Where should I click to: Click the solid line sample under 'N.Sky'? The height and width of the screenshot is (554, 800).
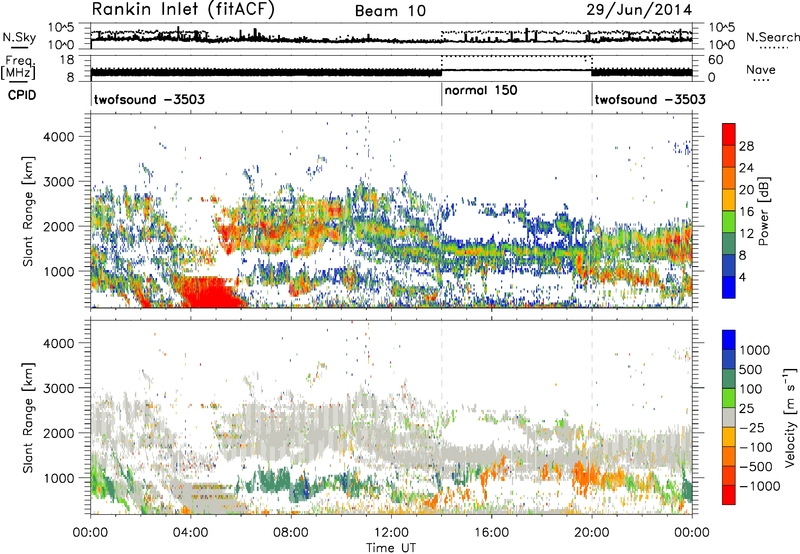pos(19,47)
